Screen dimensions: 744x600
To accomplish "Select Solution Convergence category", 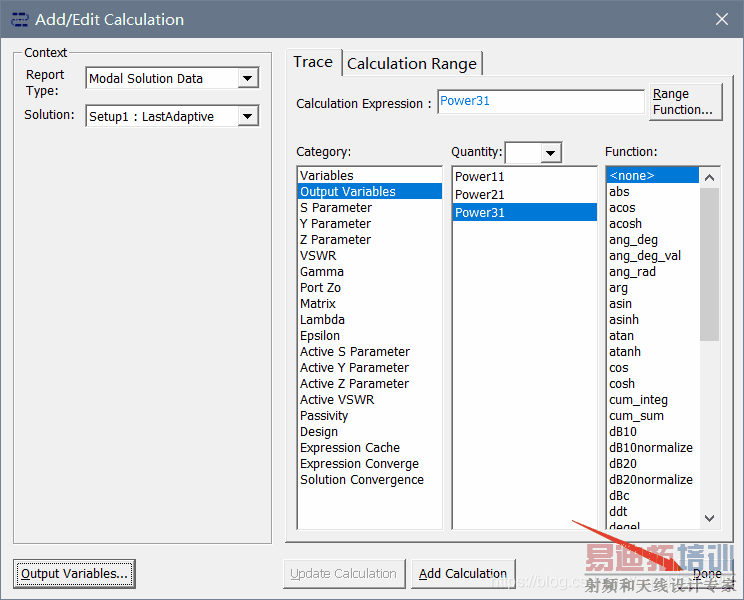I will click(x=370, y=480).
